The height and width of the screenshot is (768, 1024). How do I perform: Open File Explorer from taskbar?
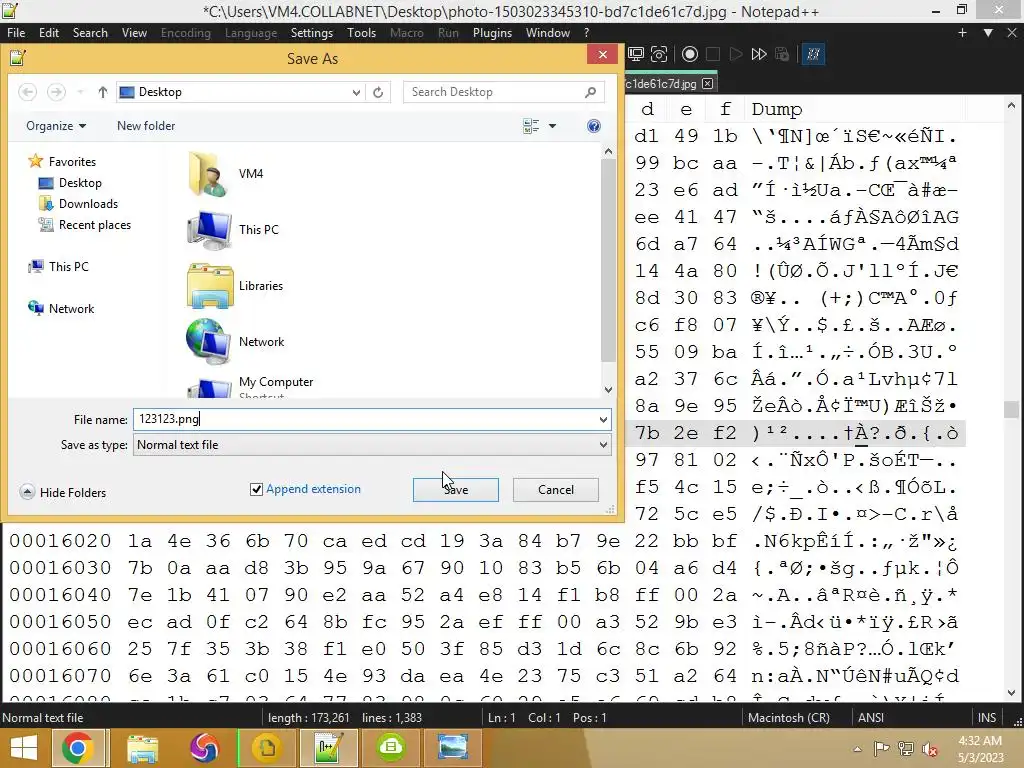(x=142, y=748)
